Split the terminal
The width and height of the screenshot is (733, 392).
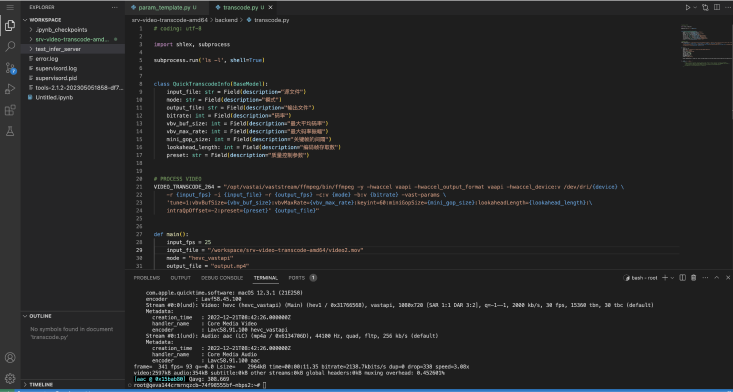(x=683, y=278)
